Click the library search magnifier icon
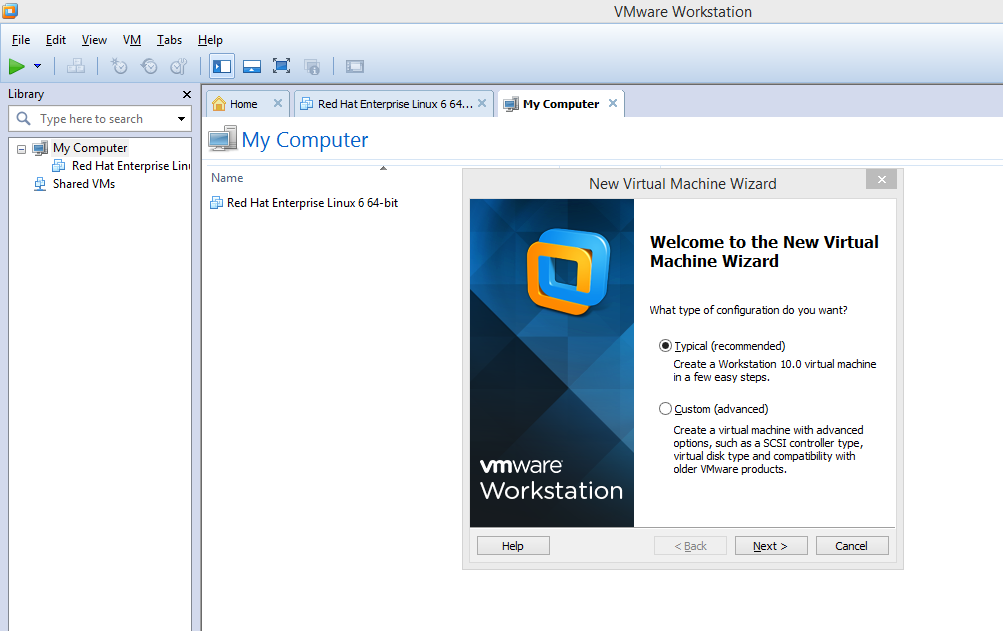1003x631 pixels. click(24, 118)
